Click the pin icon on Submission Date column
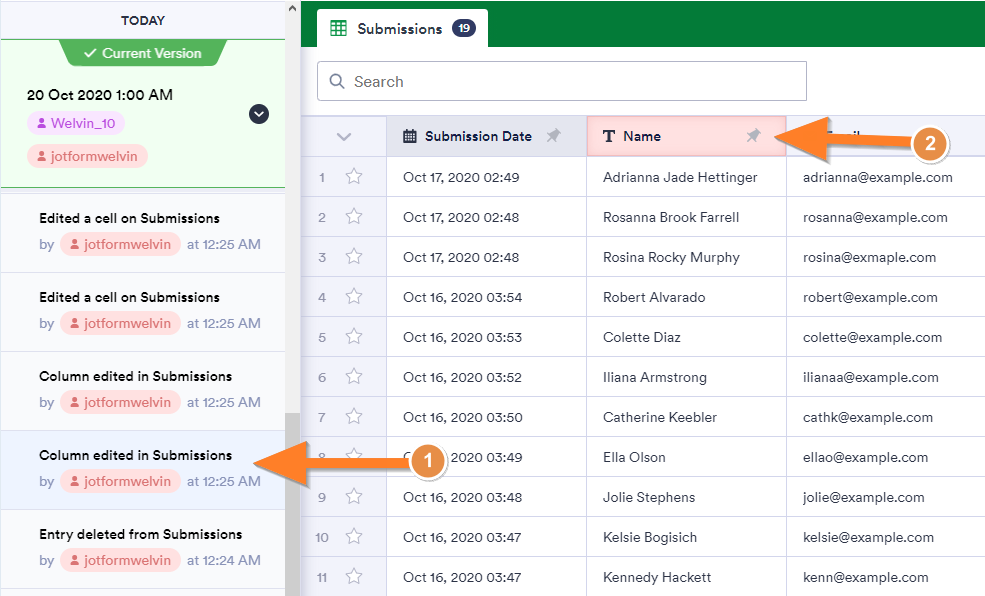The width and height of the screenshot is (985, 596). click(x=553, y=136)
